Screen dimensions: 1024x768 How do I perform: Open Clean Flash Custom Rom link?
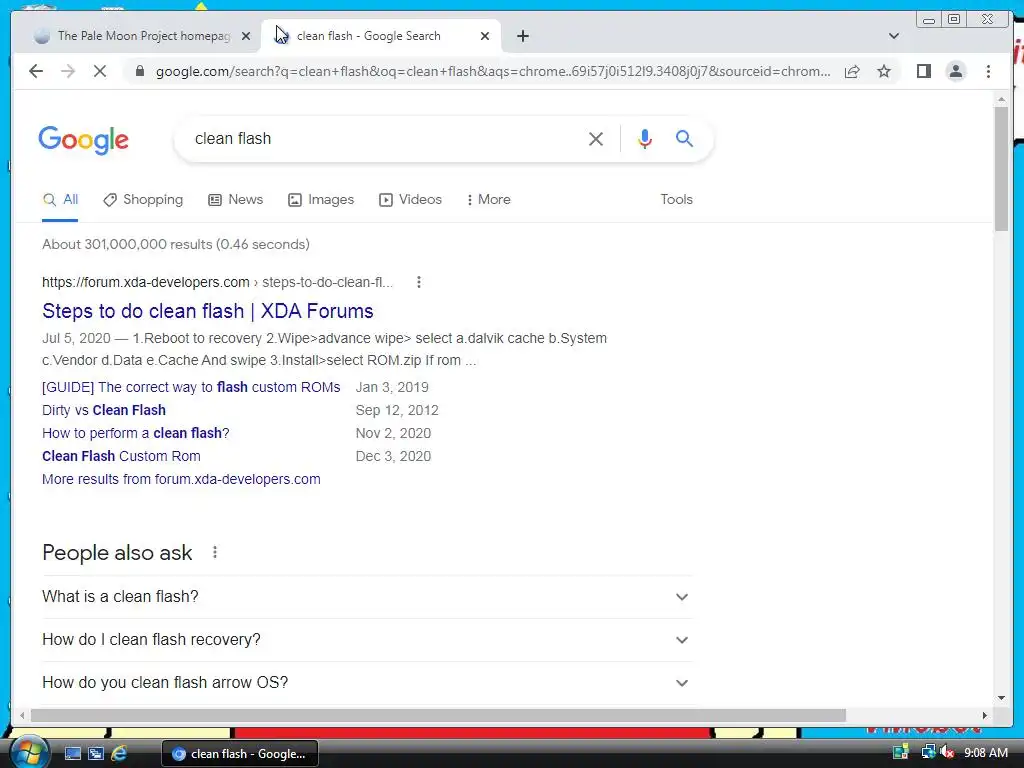[x=121, y=456]
